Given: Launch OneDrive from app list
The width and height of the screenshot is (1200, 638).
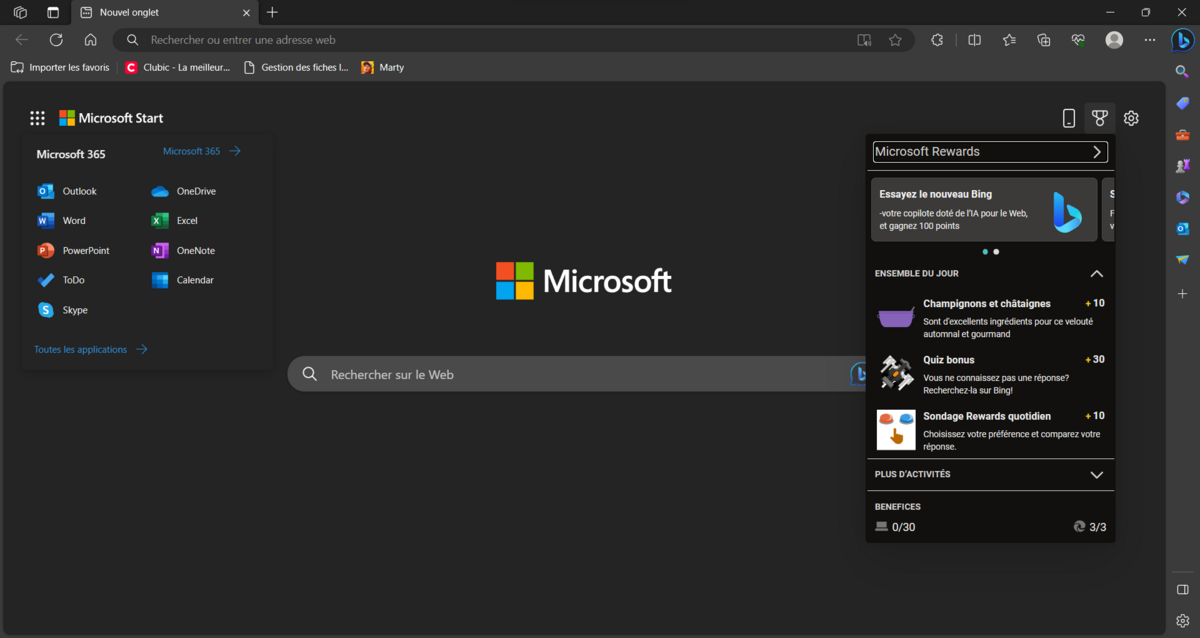Looking at the screenshot, I should click(x=184, y=191).
